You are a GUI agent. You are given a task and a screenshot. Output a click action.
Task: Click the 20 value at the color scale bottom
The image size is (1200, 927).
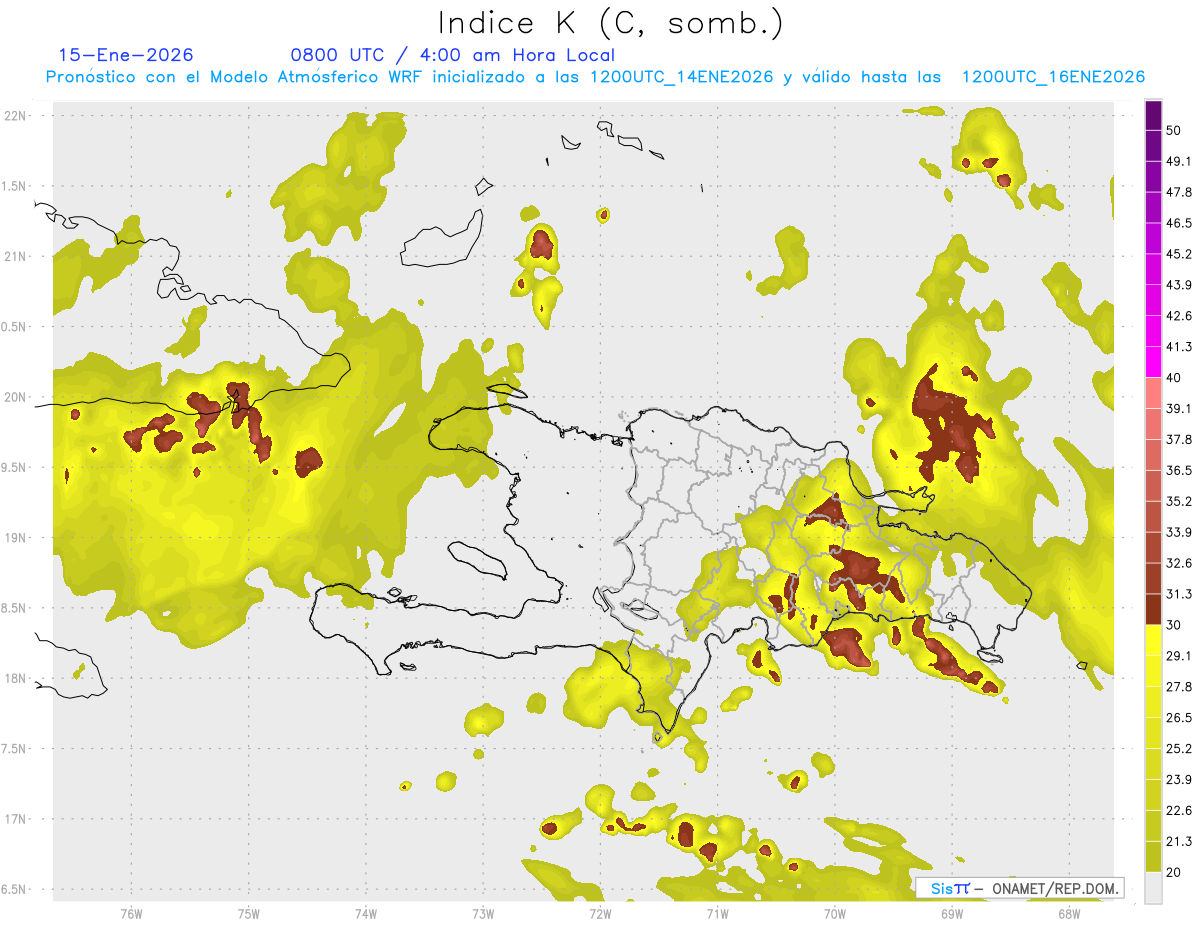(x=1173, y=873)
